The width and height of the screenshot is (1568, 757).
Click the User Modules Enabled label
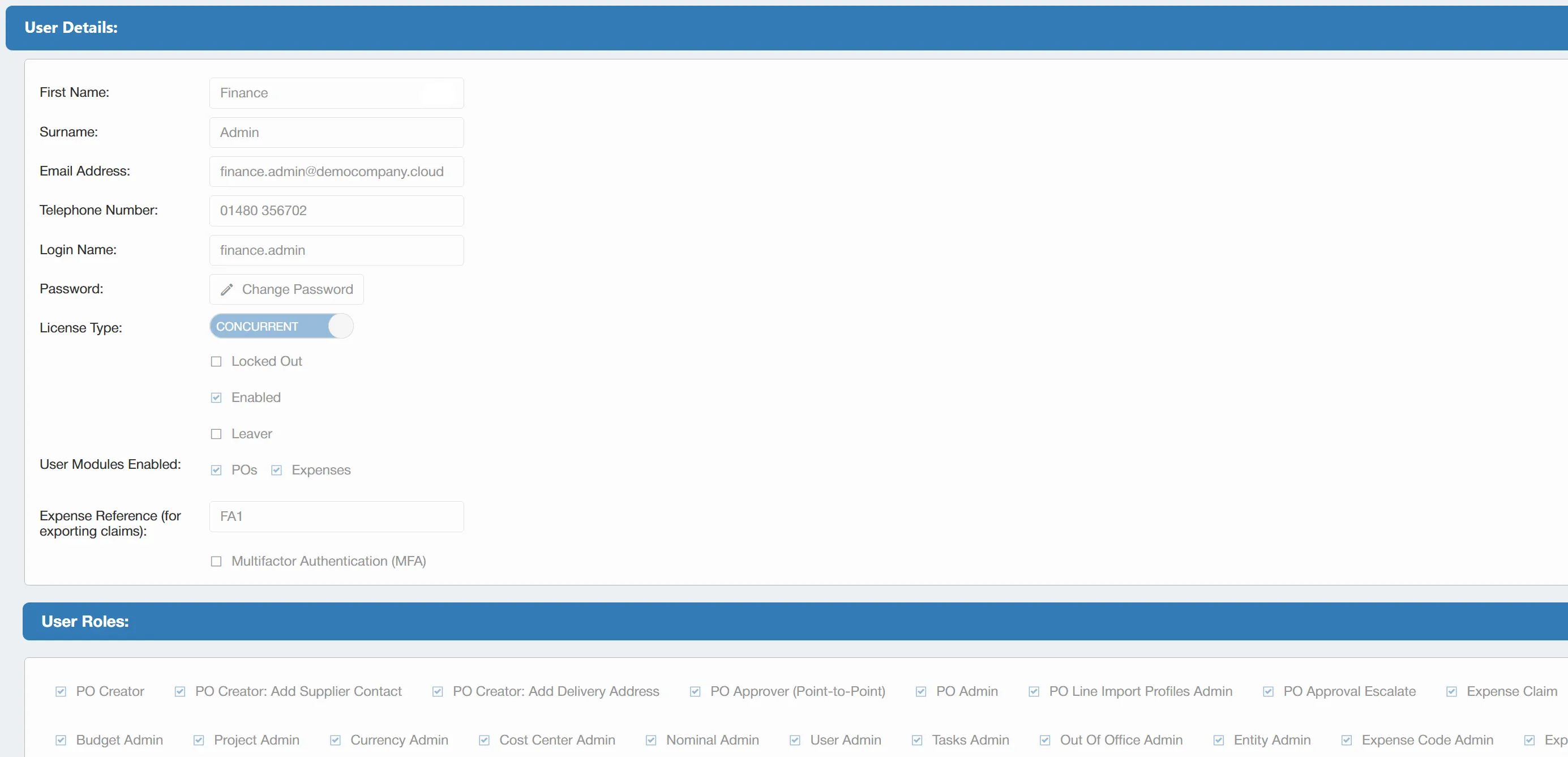(x=110, y=464)
